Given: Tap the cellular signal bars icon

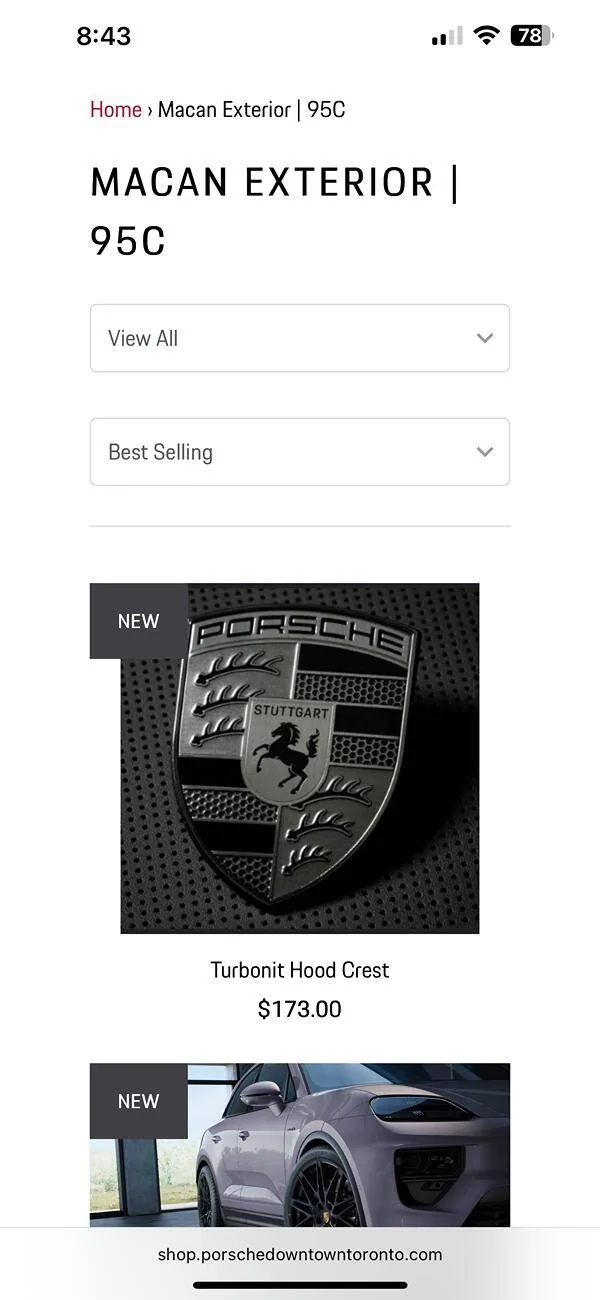Looking at the screenshot, I should pyautogui.click(x=447, y=37).
